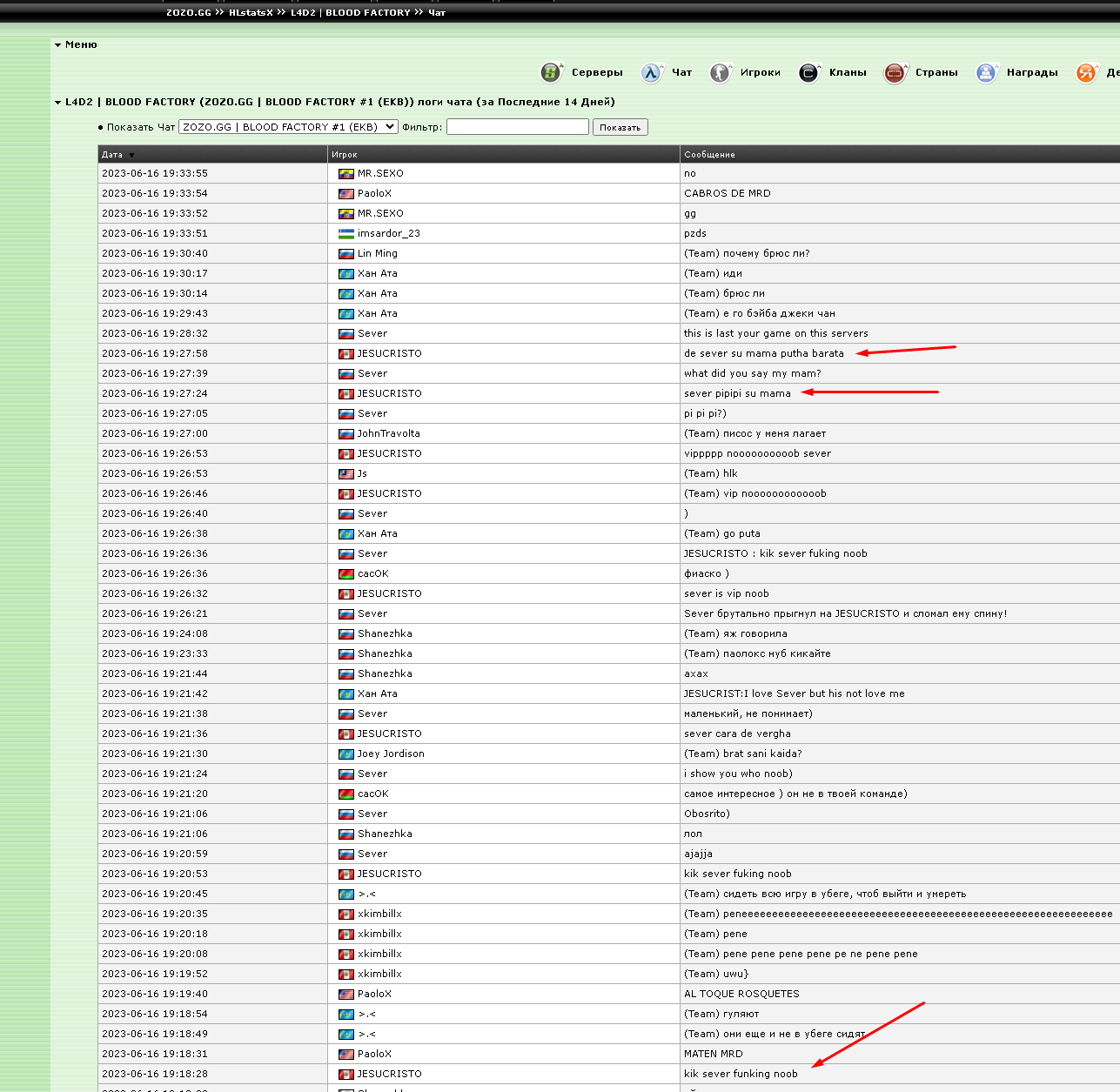Screen dimensions: 1120x1092
Task: Sort the table by Дата column
Action: pos(112,155)
